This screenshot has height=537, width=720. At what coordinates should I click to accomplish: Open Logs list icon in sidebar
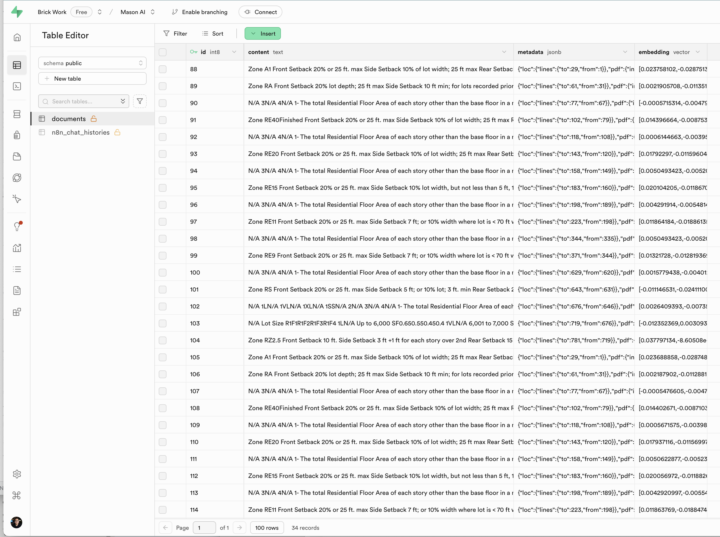17,269
